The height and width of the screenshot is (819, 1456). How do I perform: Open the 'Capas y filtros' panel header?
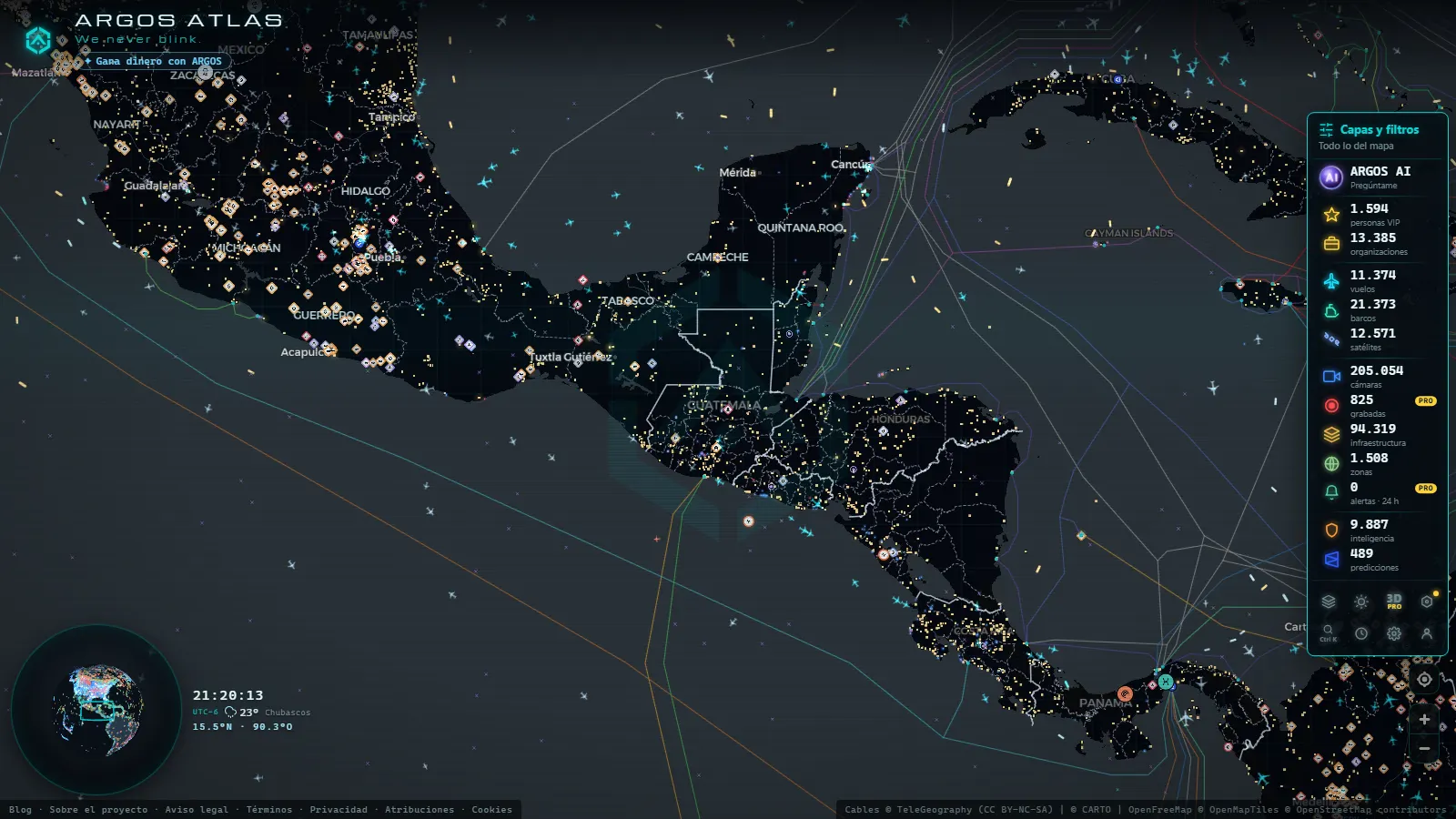[x=1378, y=136]
